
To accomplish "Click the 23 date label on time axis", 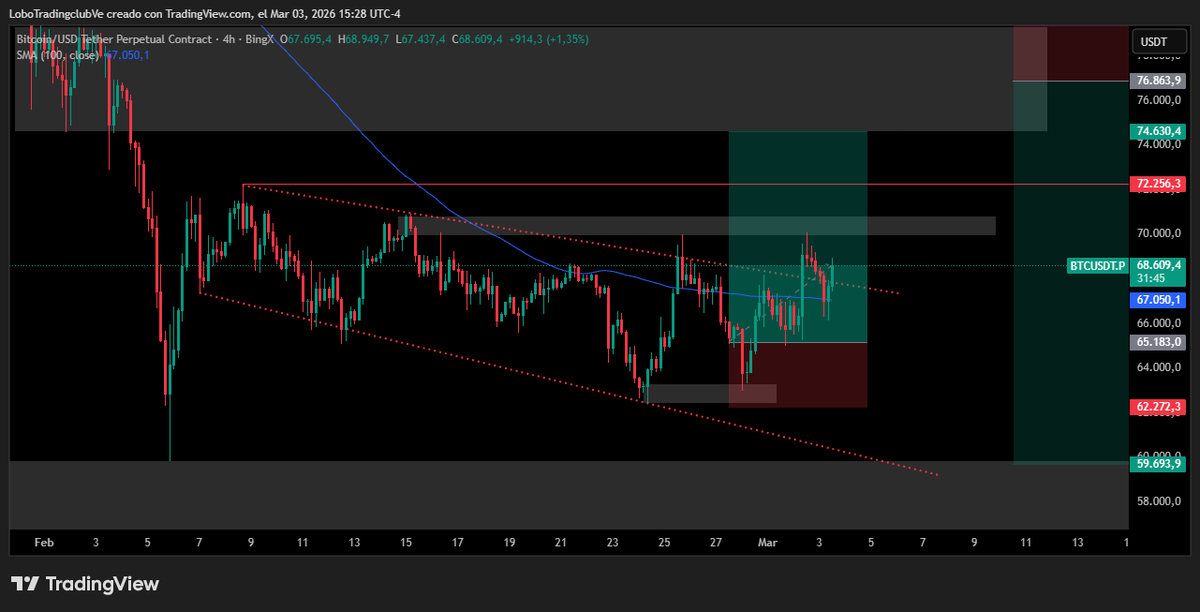I will 613,542.
